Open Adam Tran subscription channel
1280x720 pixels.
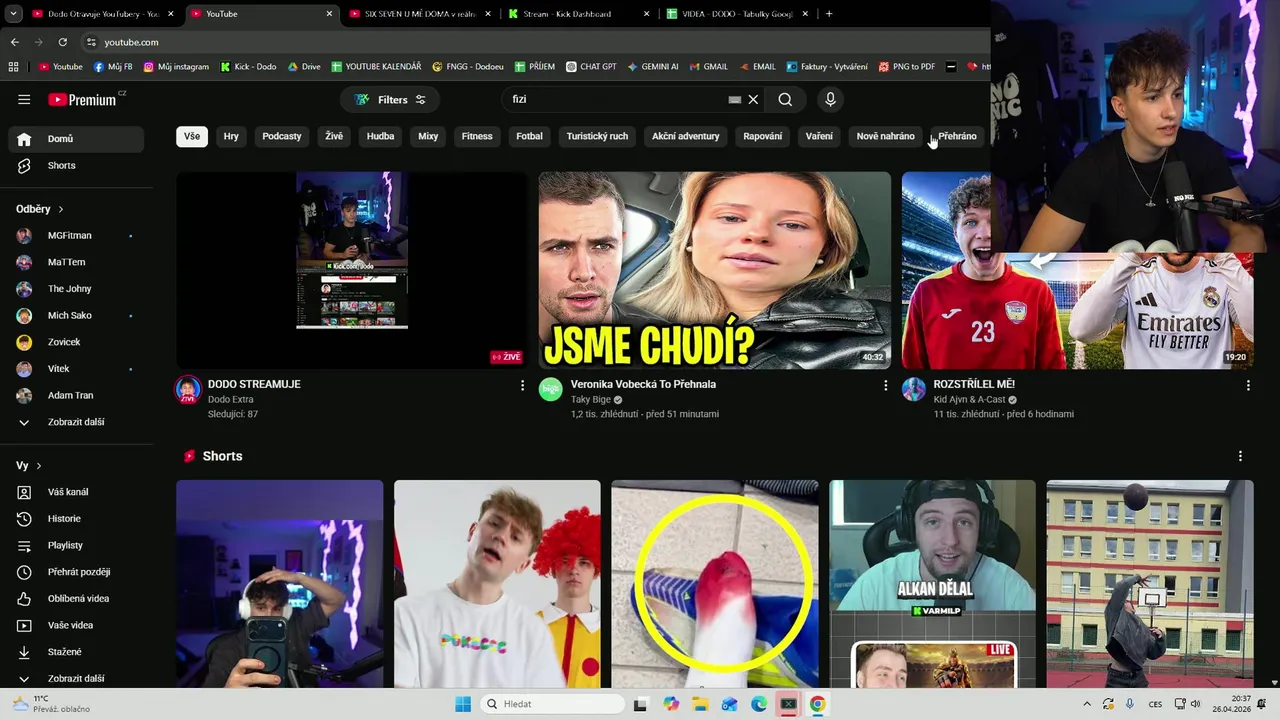click(76, 396)
